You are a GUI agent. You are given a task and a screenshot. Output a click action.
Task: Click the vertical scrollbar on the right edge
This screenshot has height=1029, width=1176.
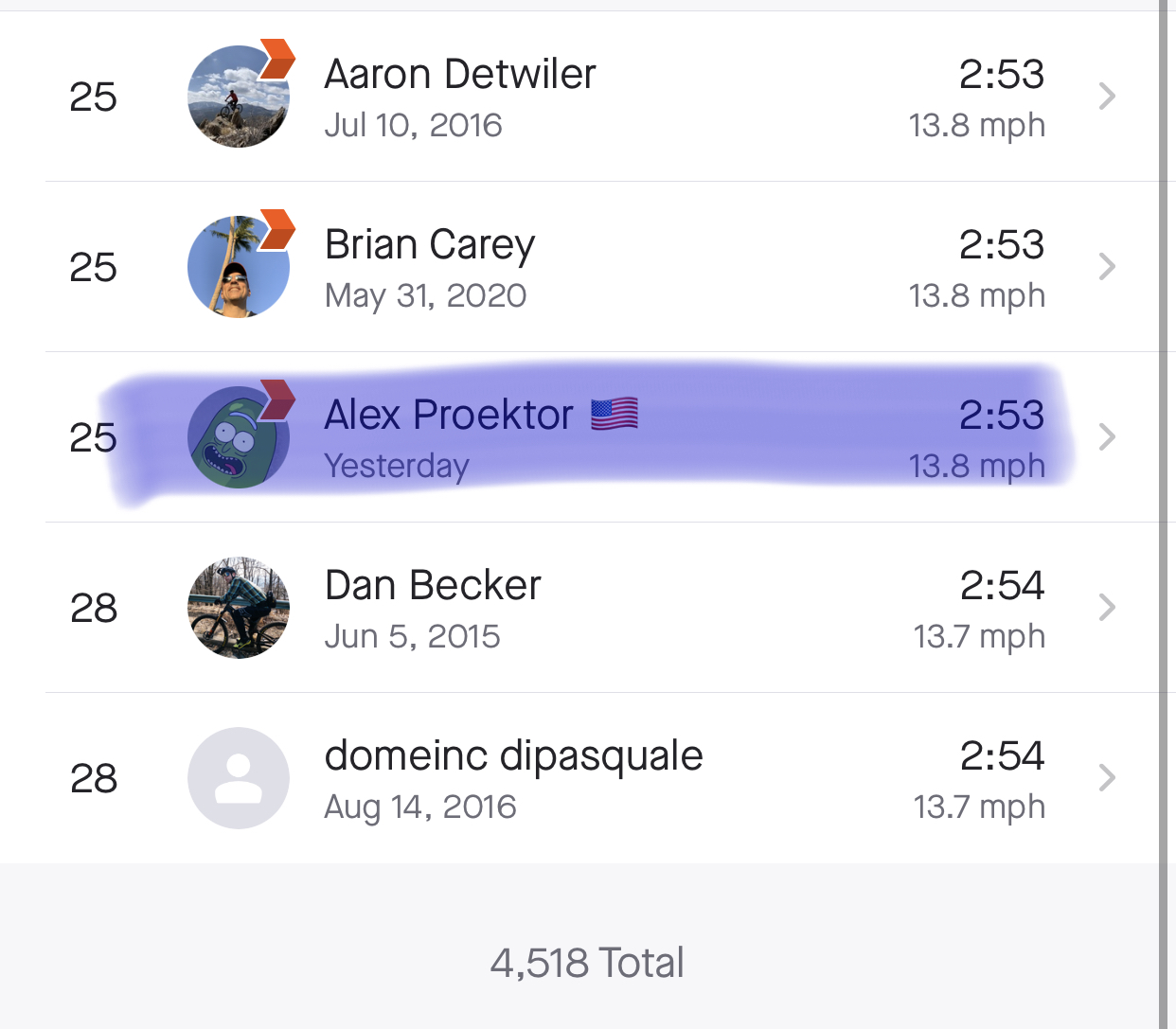coord(1165,514)
